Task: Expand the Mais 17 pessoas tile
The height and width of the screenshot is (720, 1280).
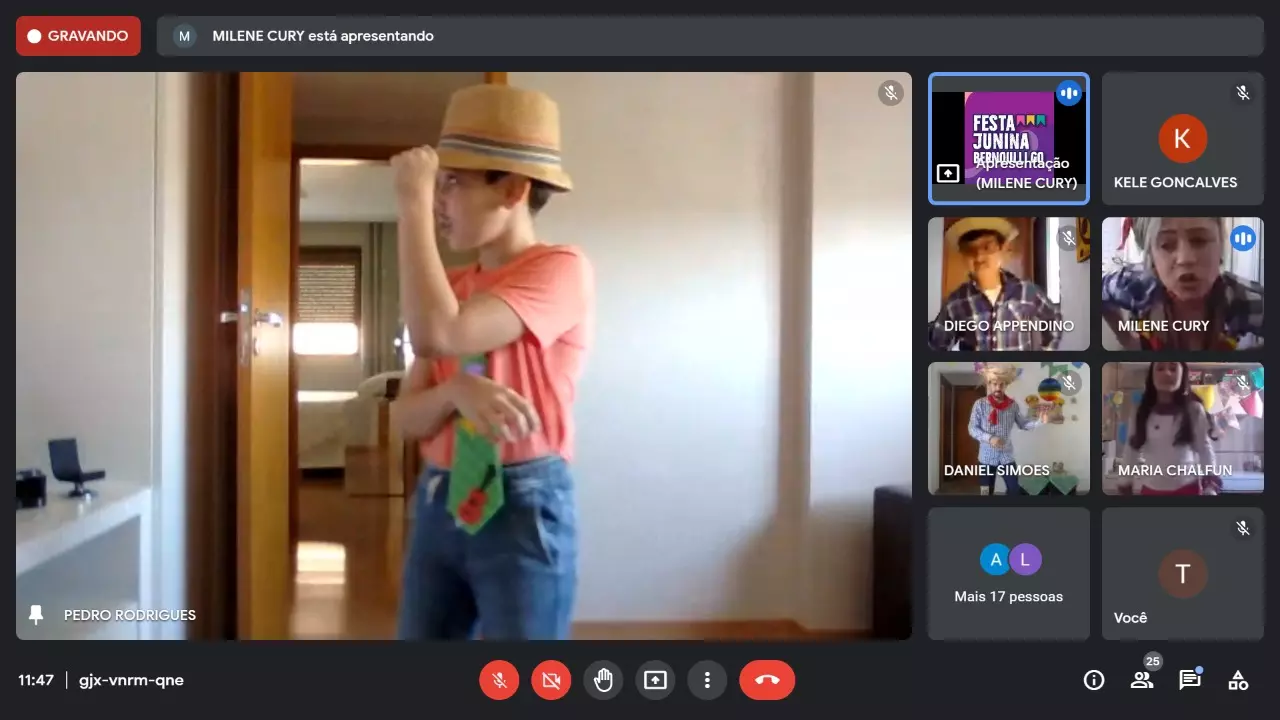Action: pyautogui.click(x=1008, y=573)
